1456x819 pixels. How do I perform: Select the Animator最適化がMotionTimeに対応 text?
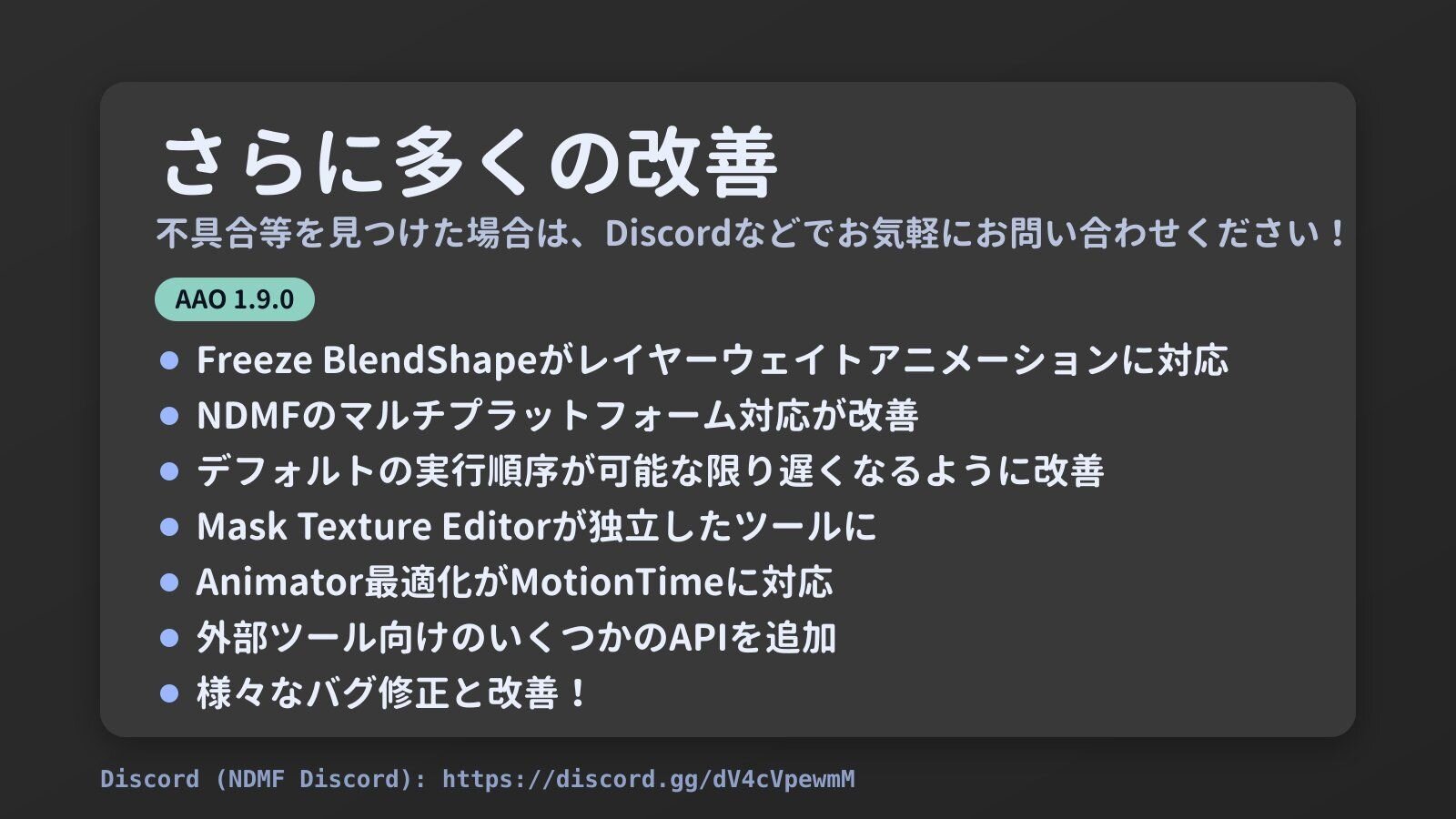pyautogui.click(x=514, y=582)
